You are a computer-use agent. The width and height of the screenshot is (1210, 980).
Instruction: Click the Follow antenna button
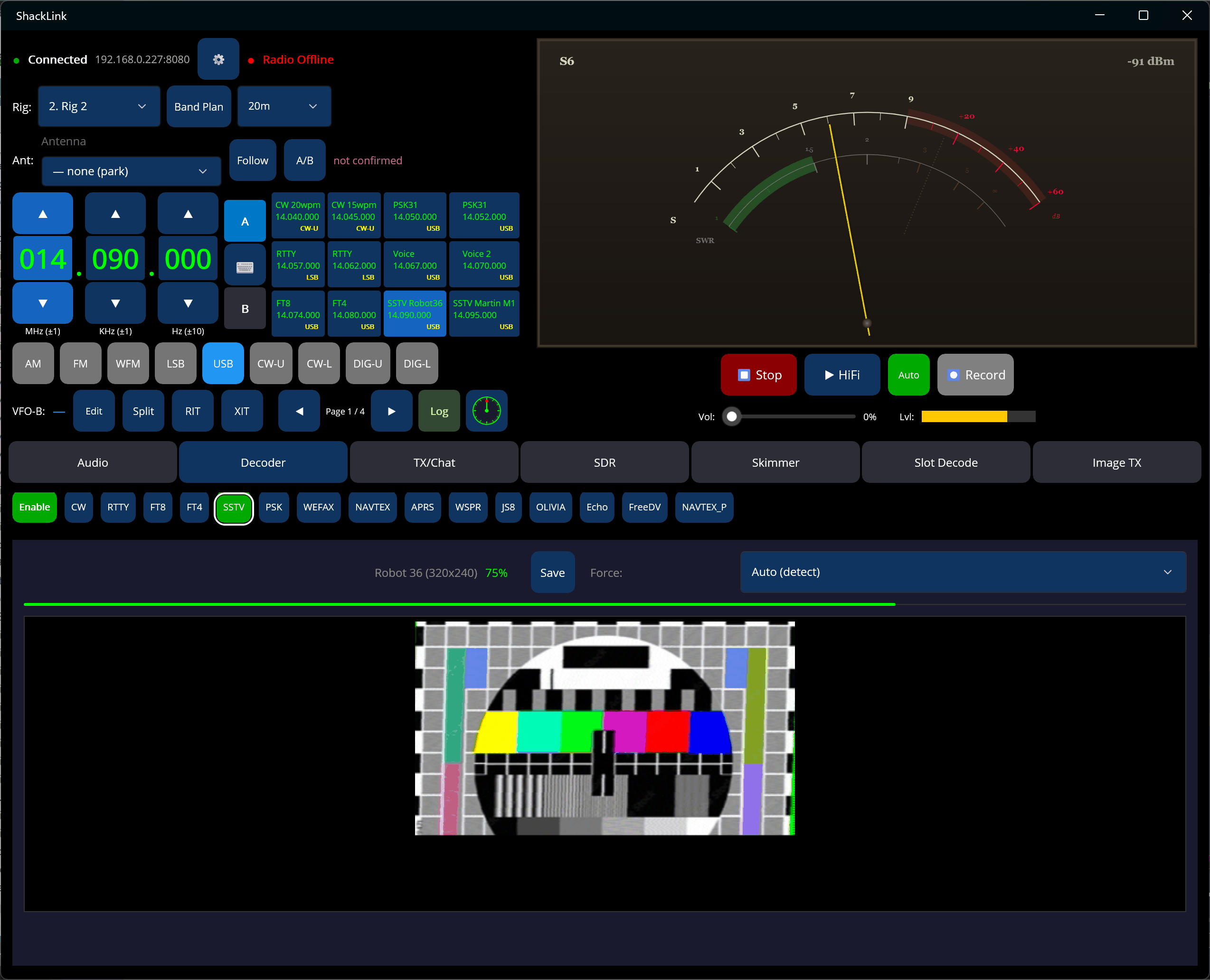(x=252, y=160)
